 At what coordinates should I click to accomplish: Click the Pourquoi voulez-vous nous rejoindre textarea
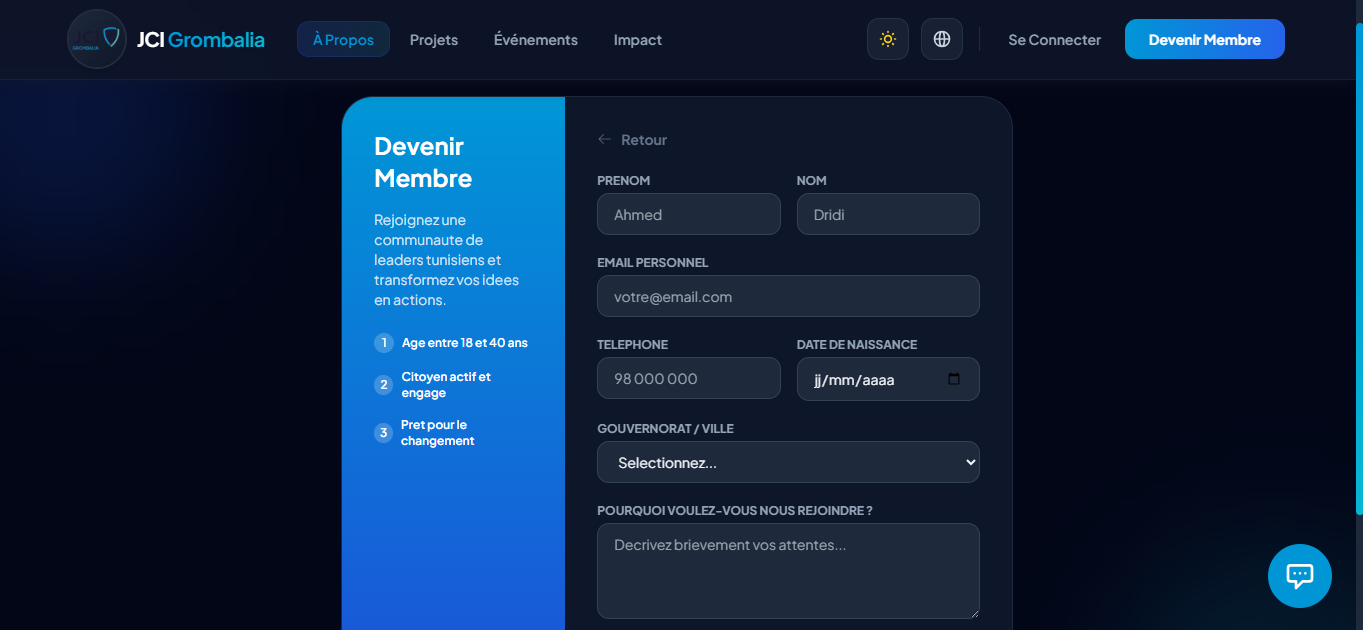pyautogui.click(x=788, y=571)
